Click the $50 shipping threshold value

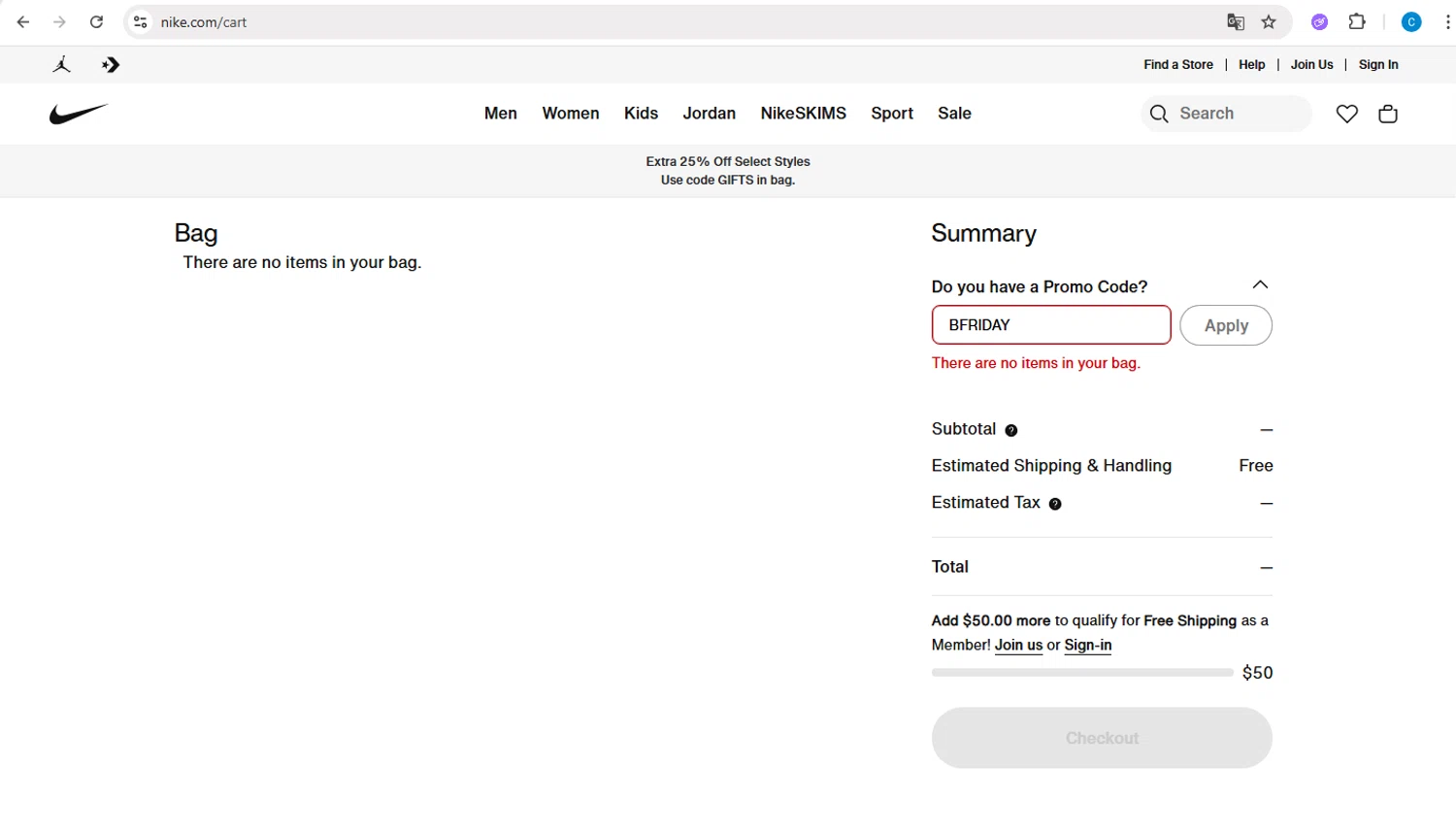click(x=1257, y=673)
